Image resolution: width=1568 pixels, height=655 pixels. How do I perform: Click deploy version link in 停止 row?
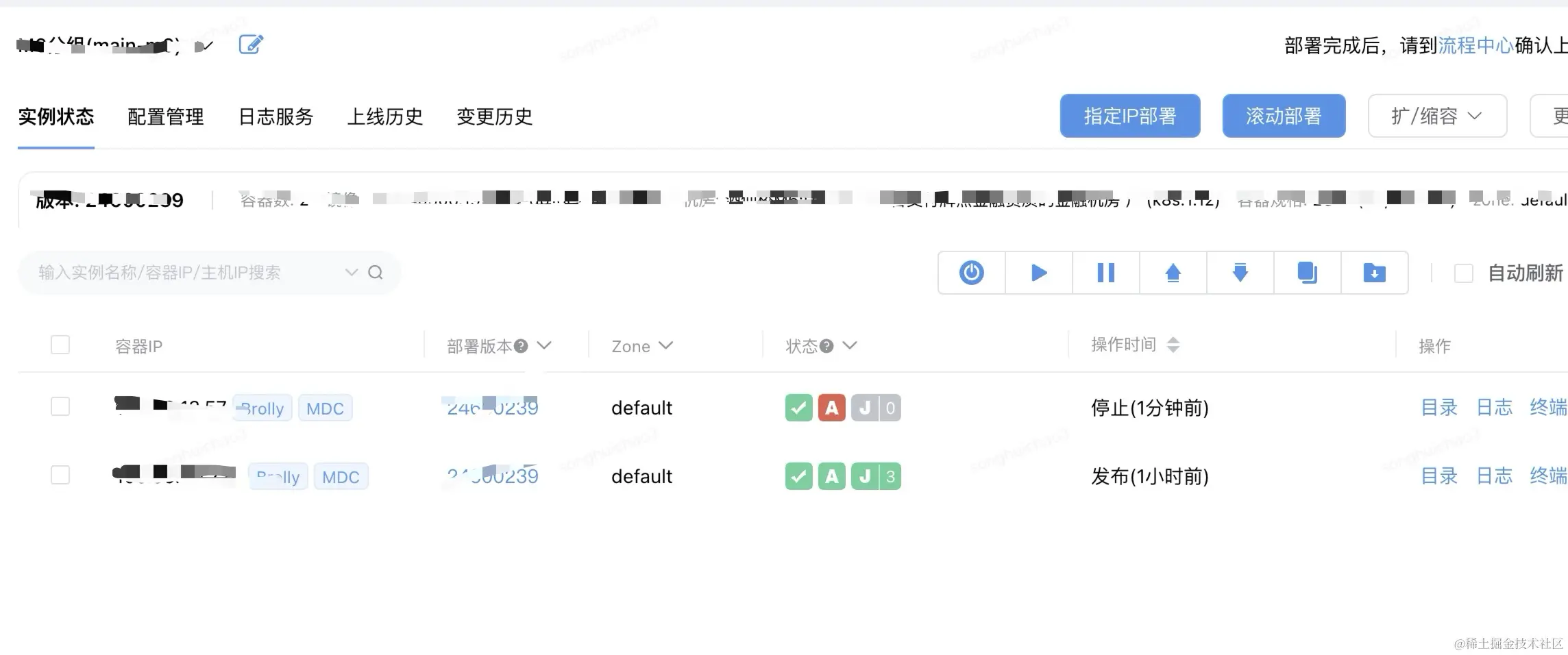point(492,408)
